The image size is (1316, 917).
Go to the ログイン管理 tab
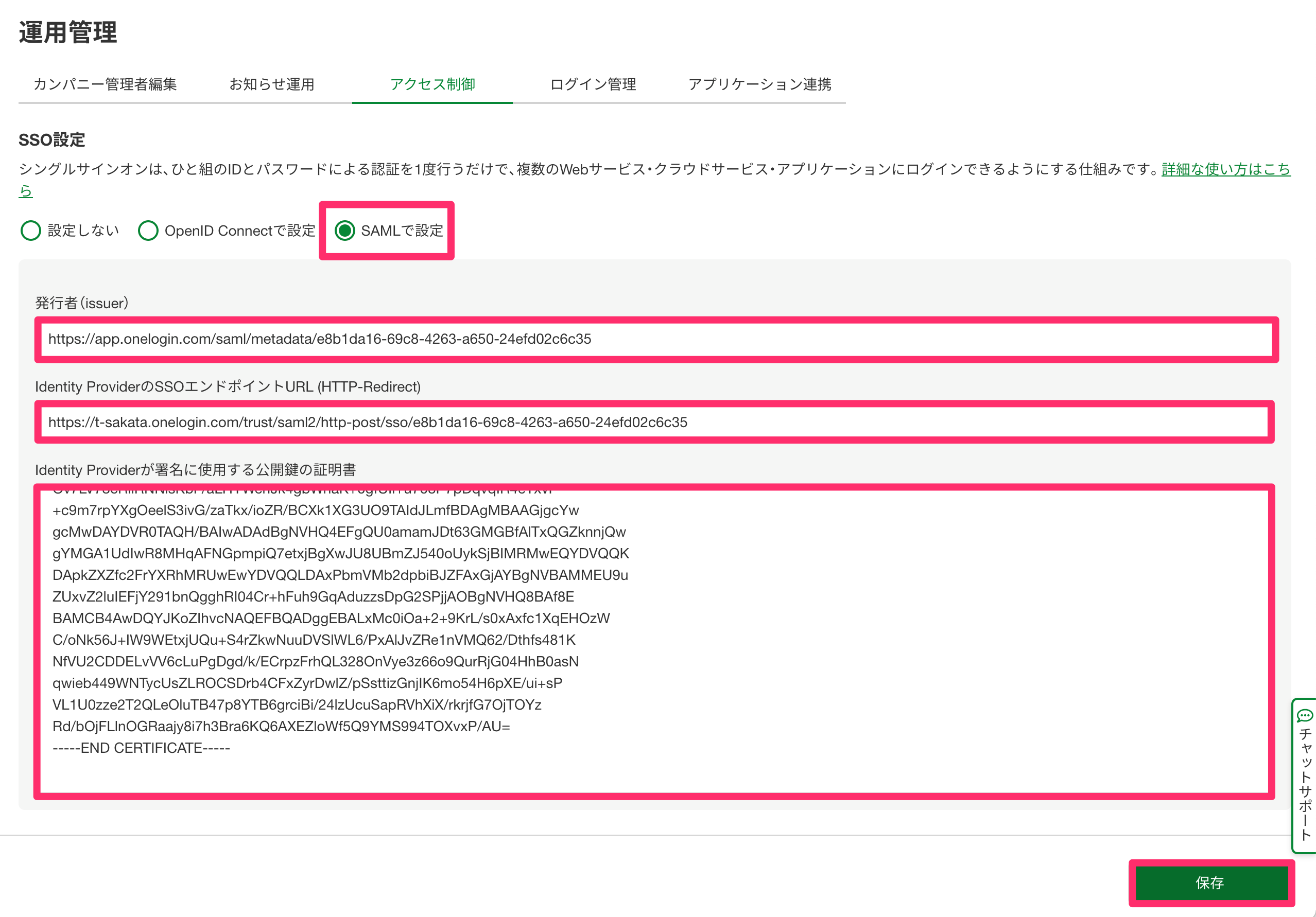tap(593, 84)
